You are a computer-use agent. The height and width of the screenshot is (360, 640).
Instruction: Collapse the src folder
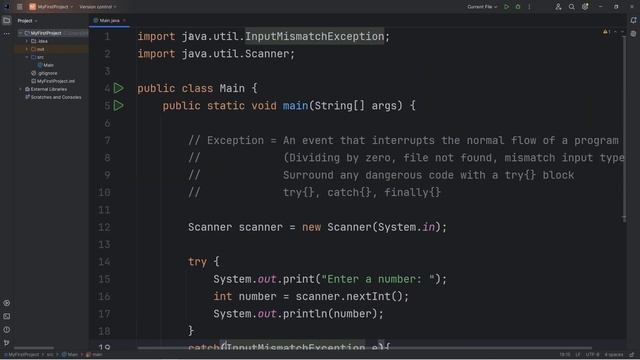[x=27, y=57]
